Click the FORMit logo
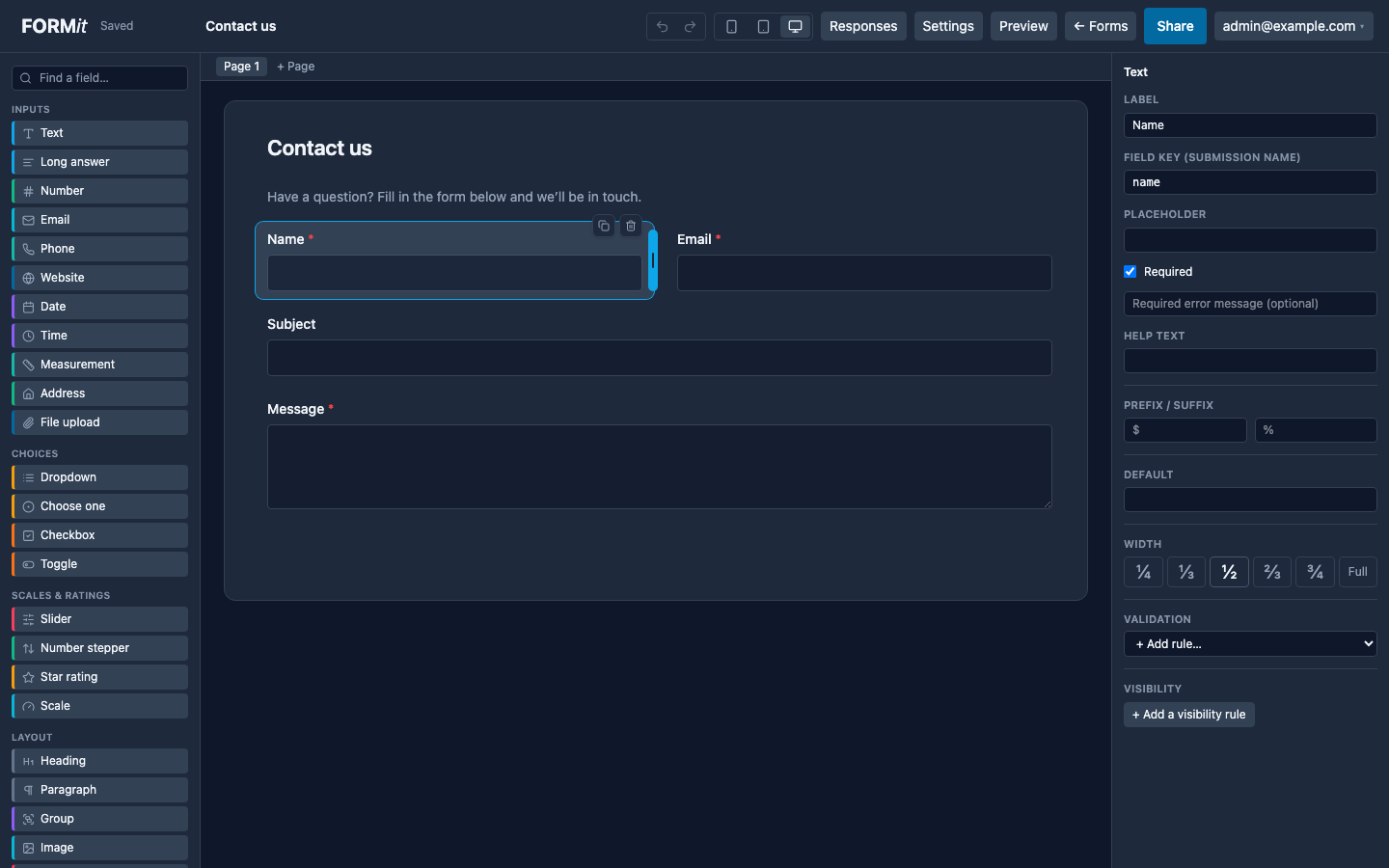Screen dimensions: 1389x868 54,26
